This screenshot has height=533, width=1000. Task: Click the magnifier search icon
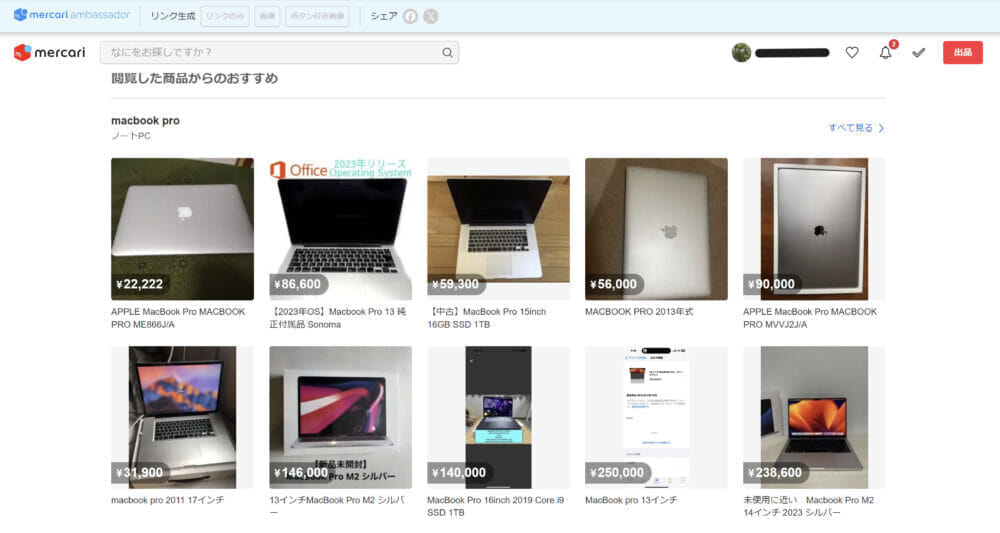click(x=447, y=52)
